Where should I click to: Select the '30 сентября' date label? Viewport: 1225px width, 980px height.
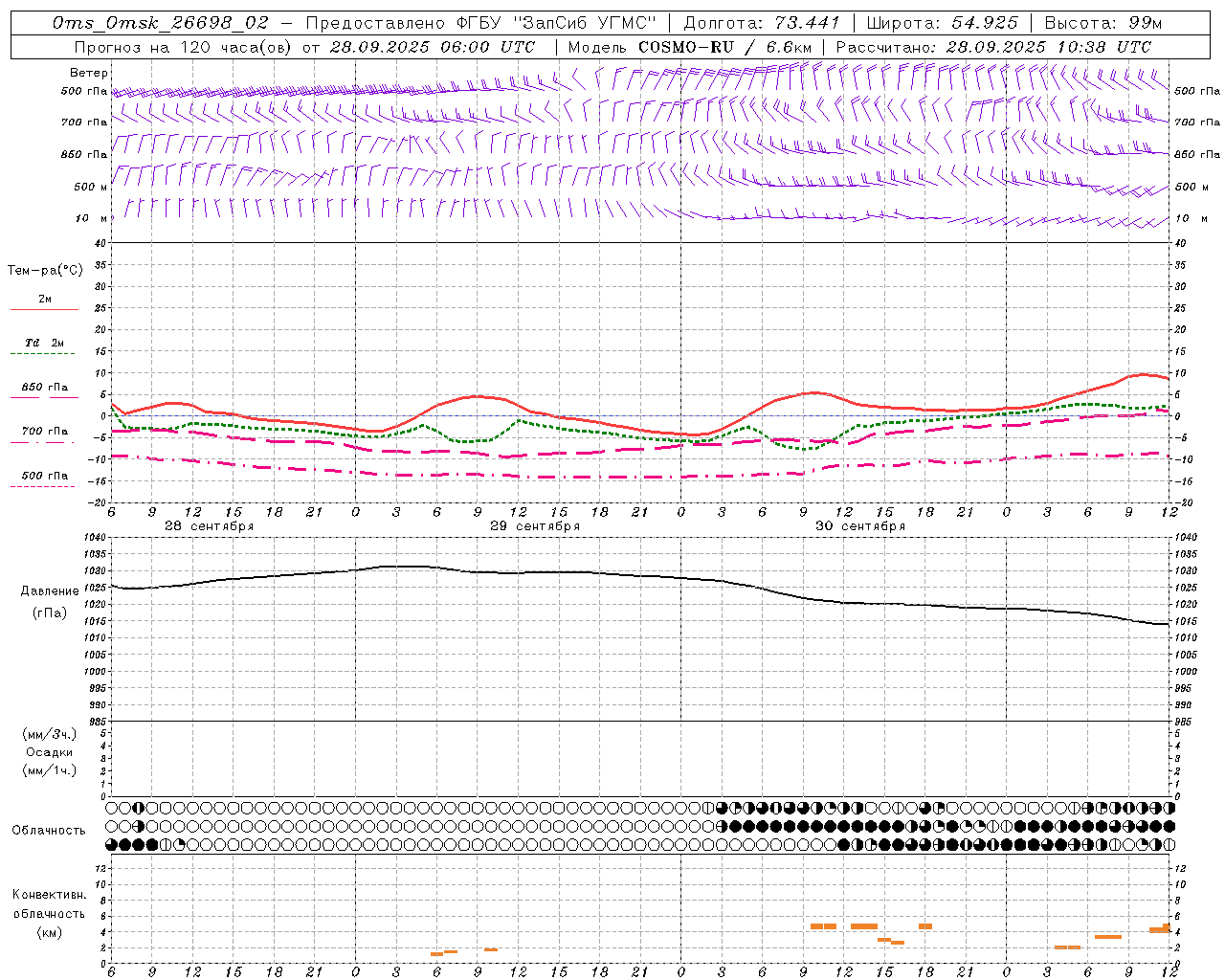point(860,526)
